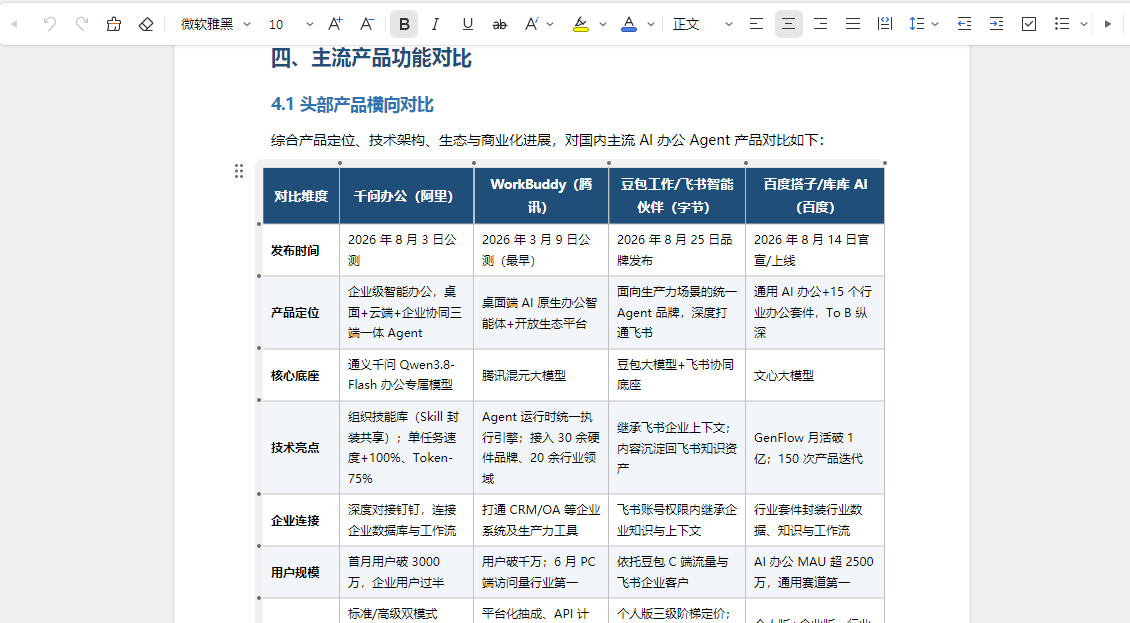The image size is (1130, 623).
Task: Decrease font size with A- icon
Action: pyautogui.click(x=367, y=24)
